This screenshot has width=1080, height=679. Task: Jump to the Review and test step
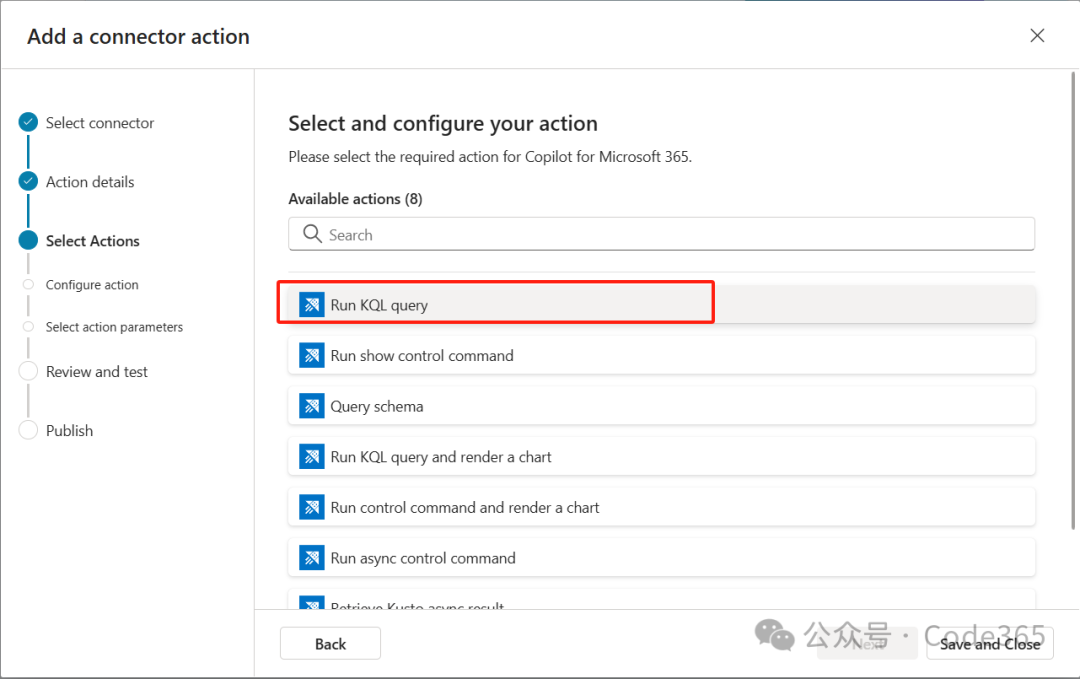pos(96,372)
